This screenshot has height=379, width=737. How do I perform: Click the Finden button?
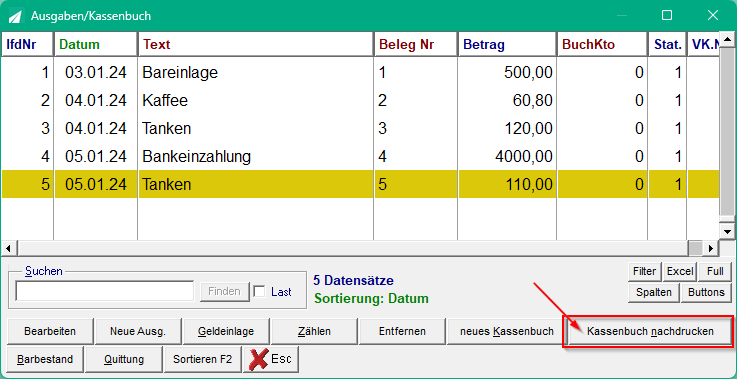pyautogui.click(x=224, y=291)
